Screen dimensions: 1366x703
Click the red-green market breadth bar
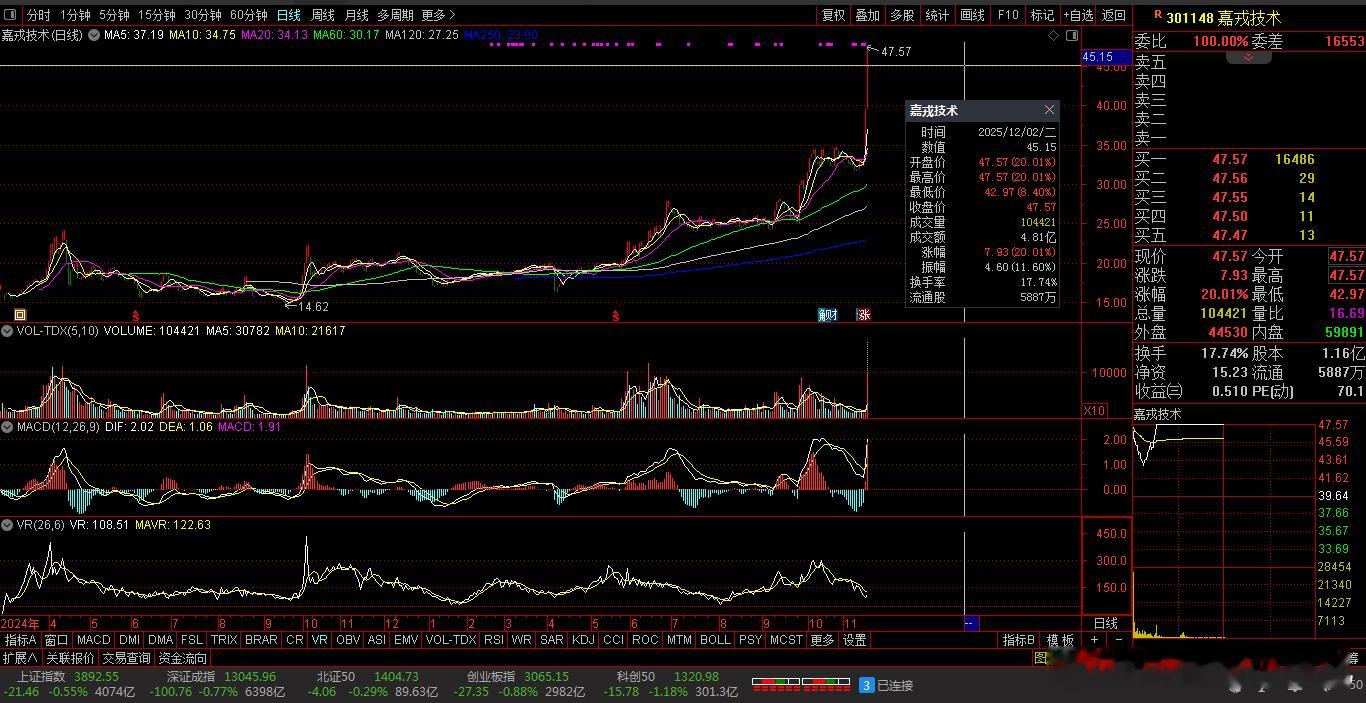click(800, 685)
